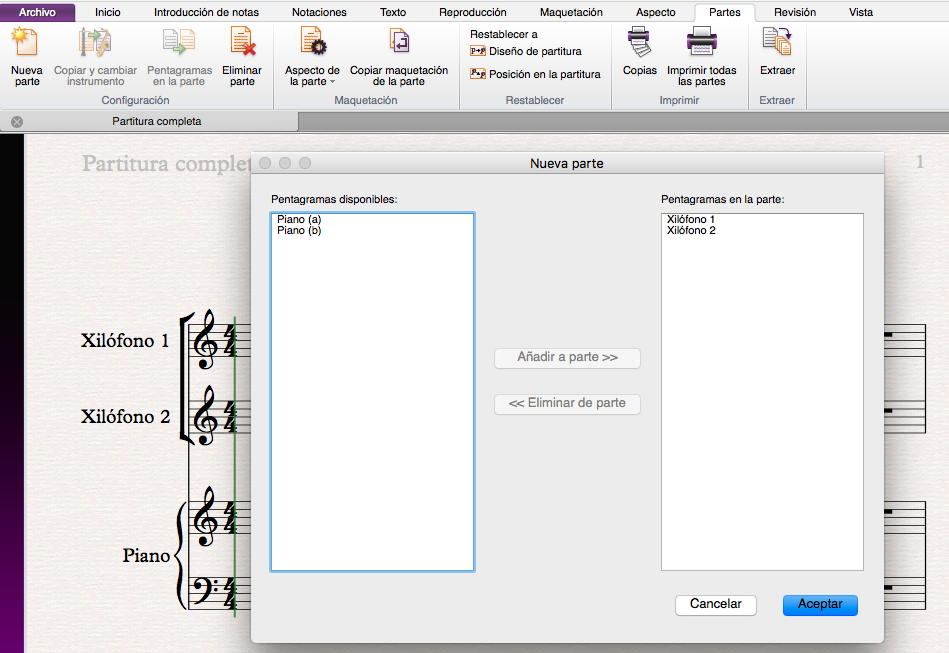
Task: Open the Archivo tab
Action: [x=37, y=12]
